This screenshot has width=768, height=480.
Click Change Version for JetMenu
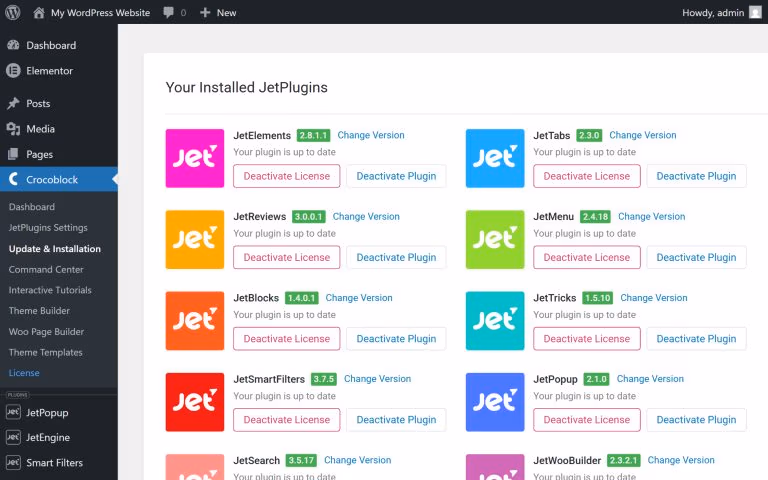651,216
